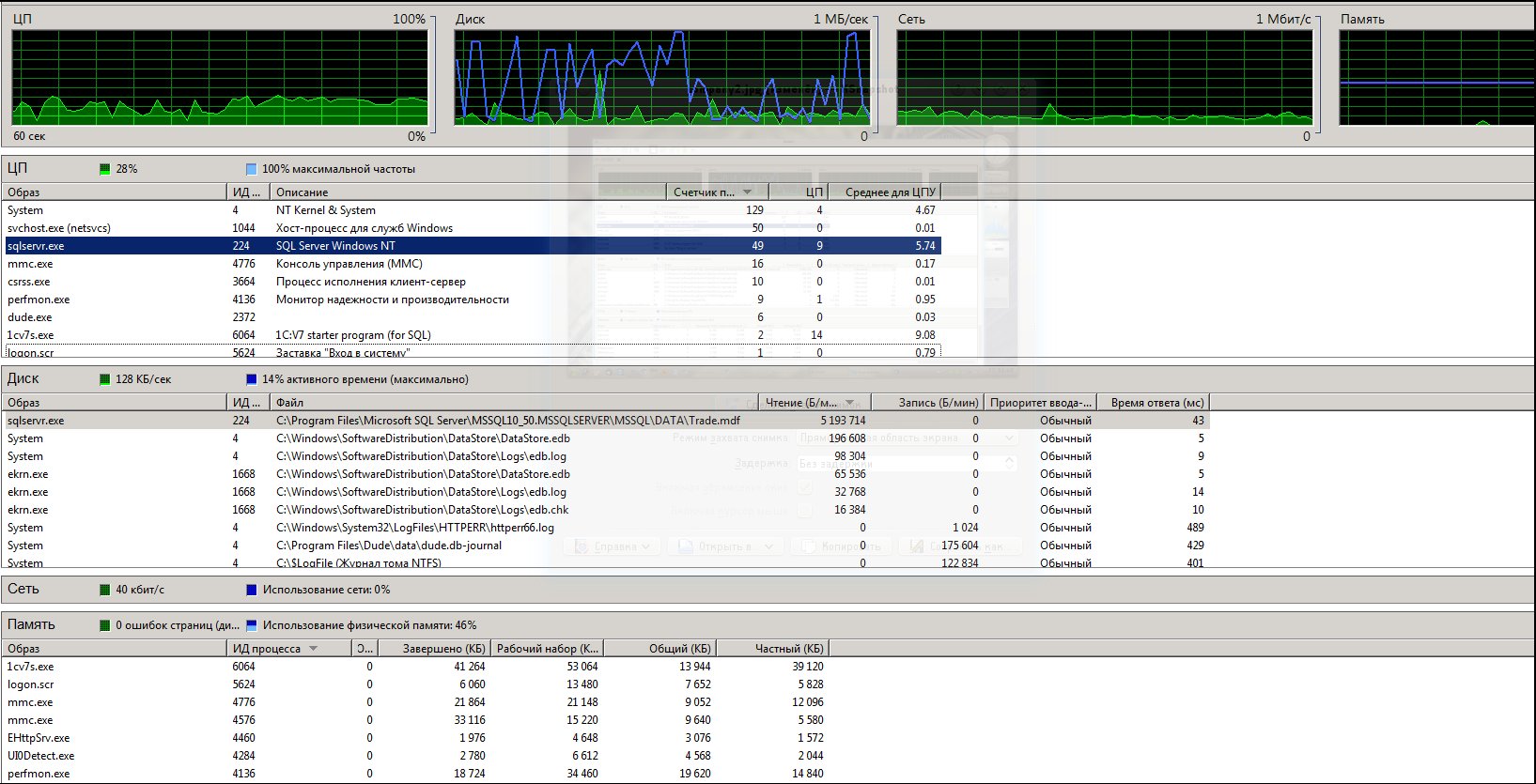Click sort arrow on Чтение (Б/м...) column
The height and width of the screenshot is (784, 1536).
849,403
